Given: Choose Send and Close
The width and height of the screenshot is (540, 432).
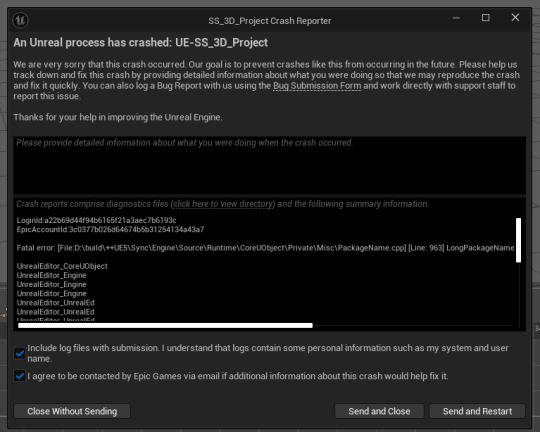Looking at the screenshot, I should click(379, 411).
